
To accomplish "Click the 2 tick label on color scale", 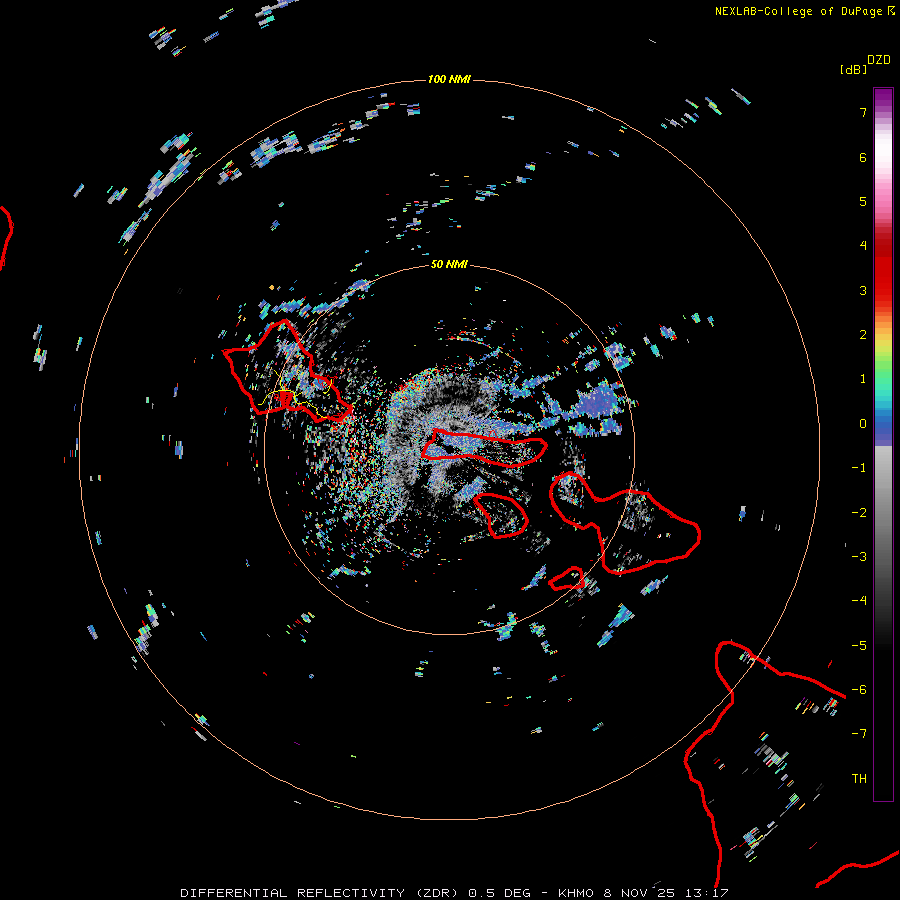I will [863, 335].
